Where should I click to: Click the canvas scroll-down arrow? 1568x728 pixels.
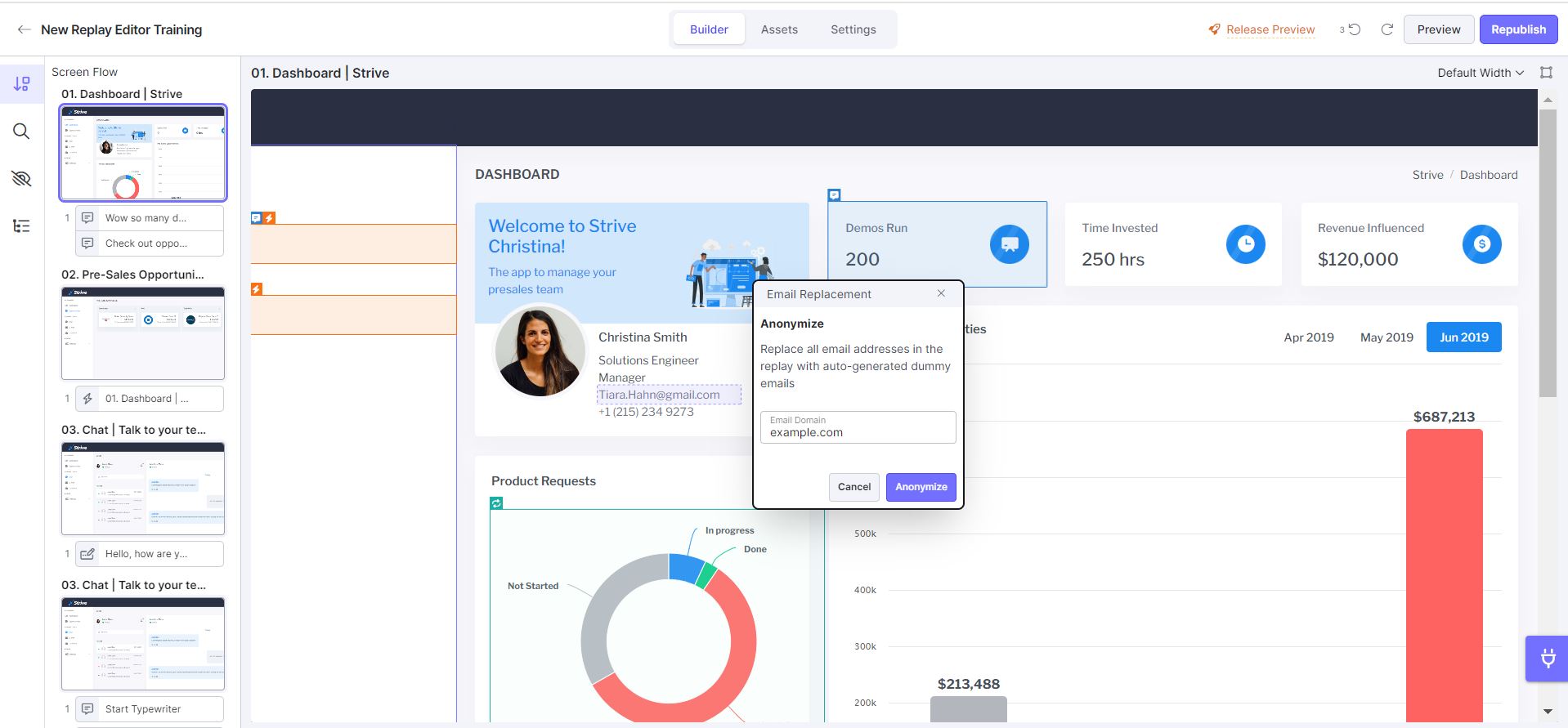tap(1547, 712)
